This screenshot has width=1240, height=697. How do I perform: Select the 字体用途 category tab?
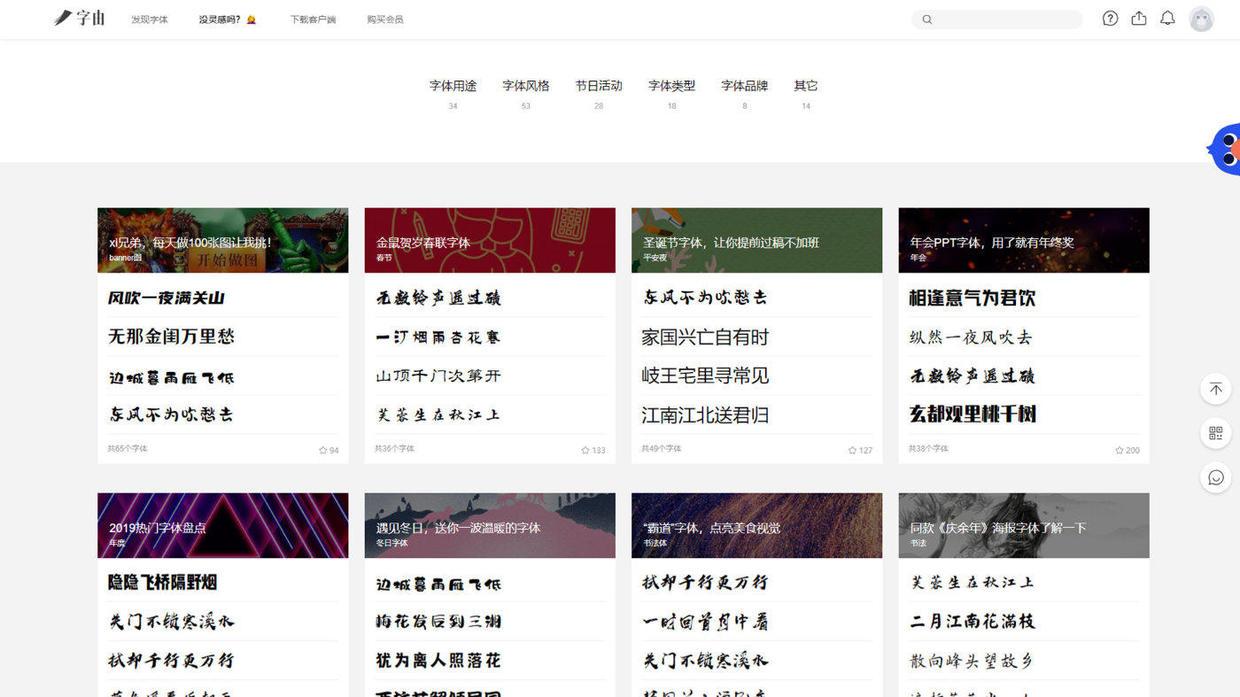coord(453,86)
